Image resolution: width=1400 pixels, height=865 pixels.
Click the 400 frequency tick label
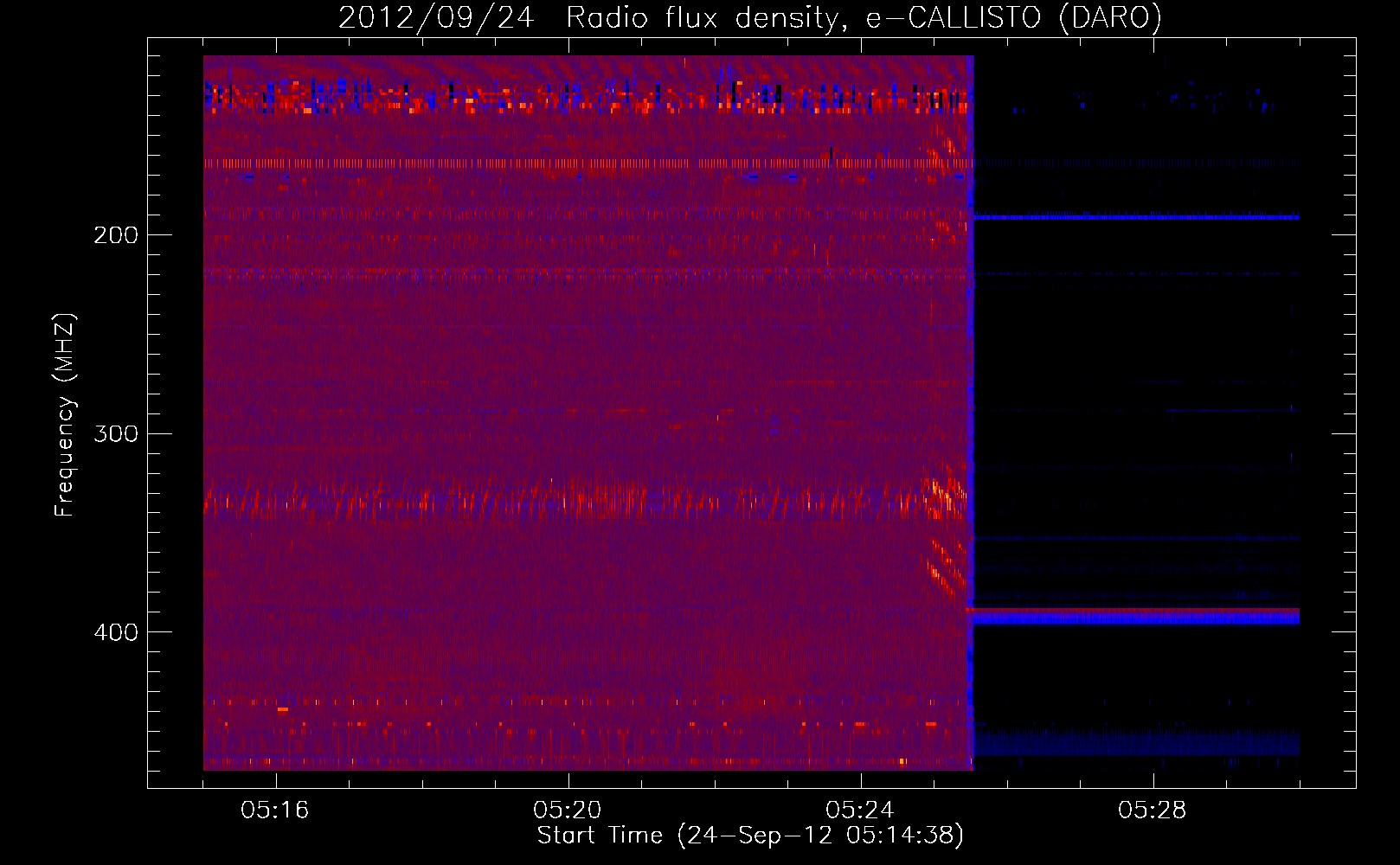click(x=116, y=632)
